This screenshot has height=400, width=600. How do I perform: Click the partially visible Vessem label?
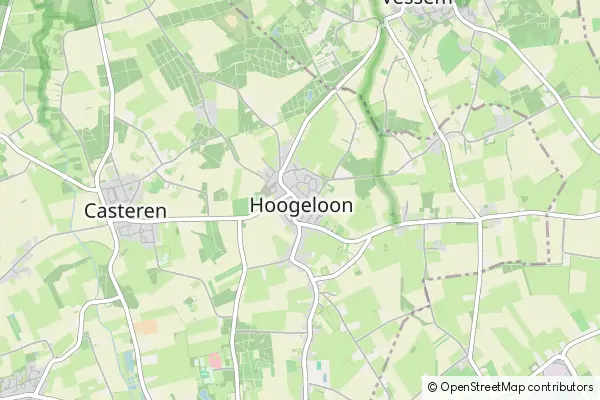click(417, 2)
